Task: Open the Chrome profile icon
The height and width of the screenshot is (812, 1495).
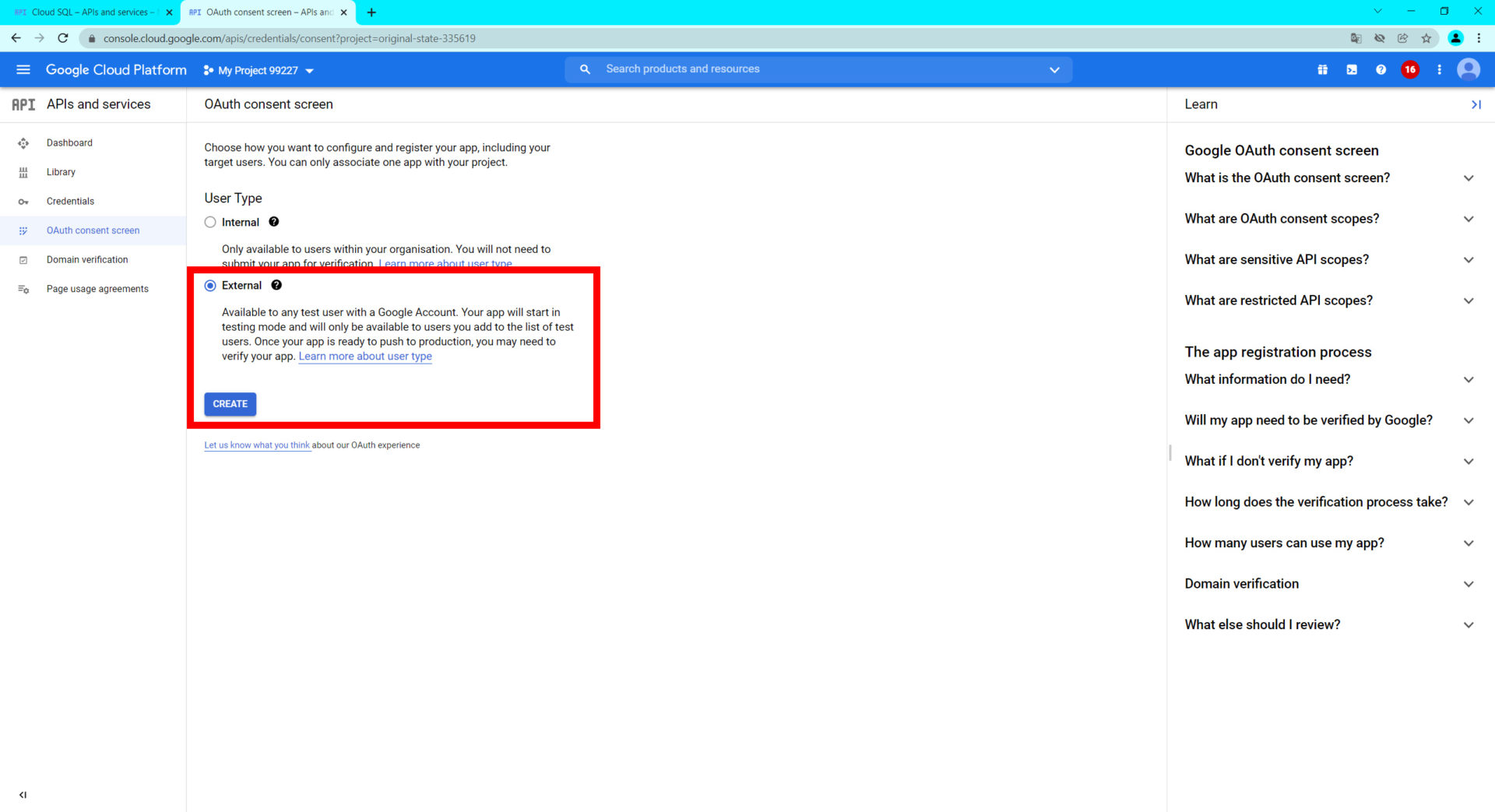Action: click(x=1455, y=38)
